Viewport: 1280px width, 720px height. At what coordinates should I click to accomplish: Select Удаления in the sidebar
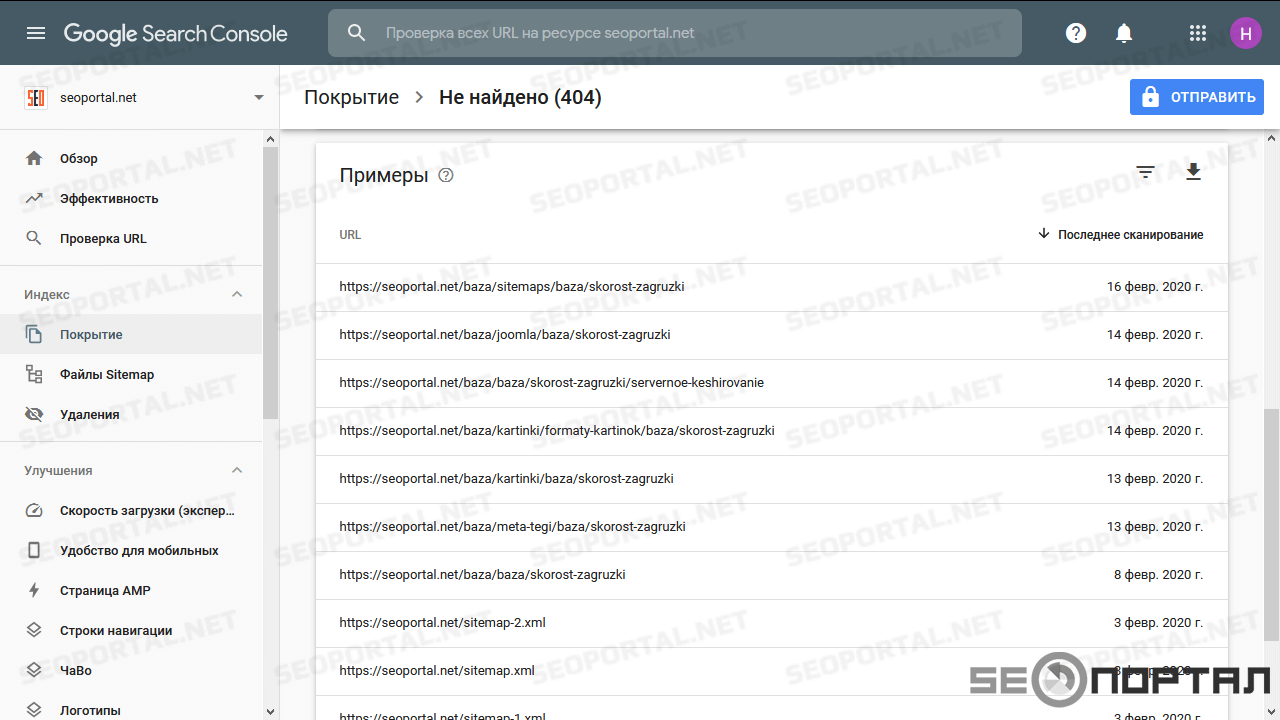pyautogui.click(x=89, y=414)
